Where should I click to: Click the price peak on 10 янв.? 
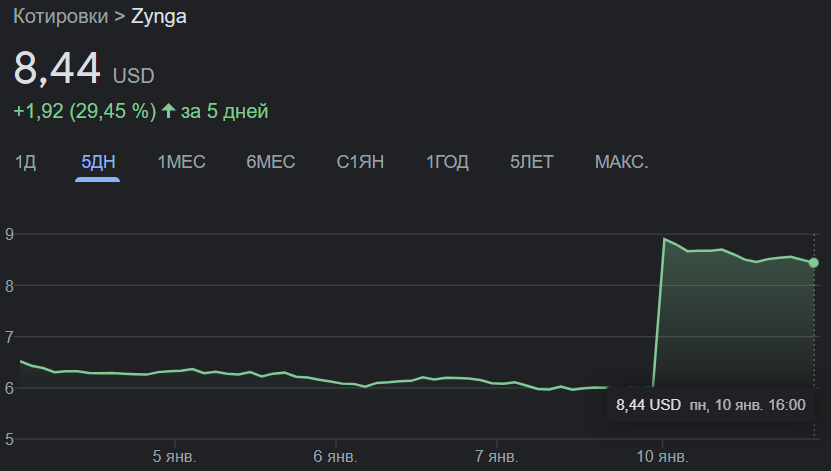[664, 239]
